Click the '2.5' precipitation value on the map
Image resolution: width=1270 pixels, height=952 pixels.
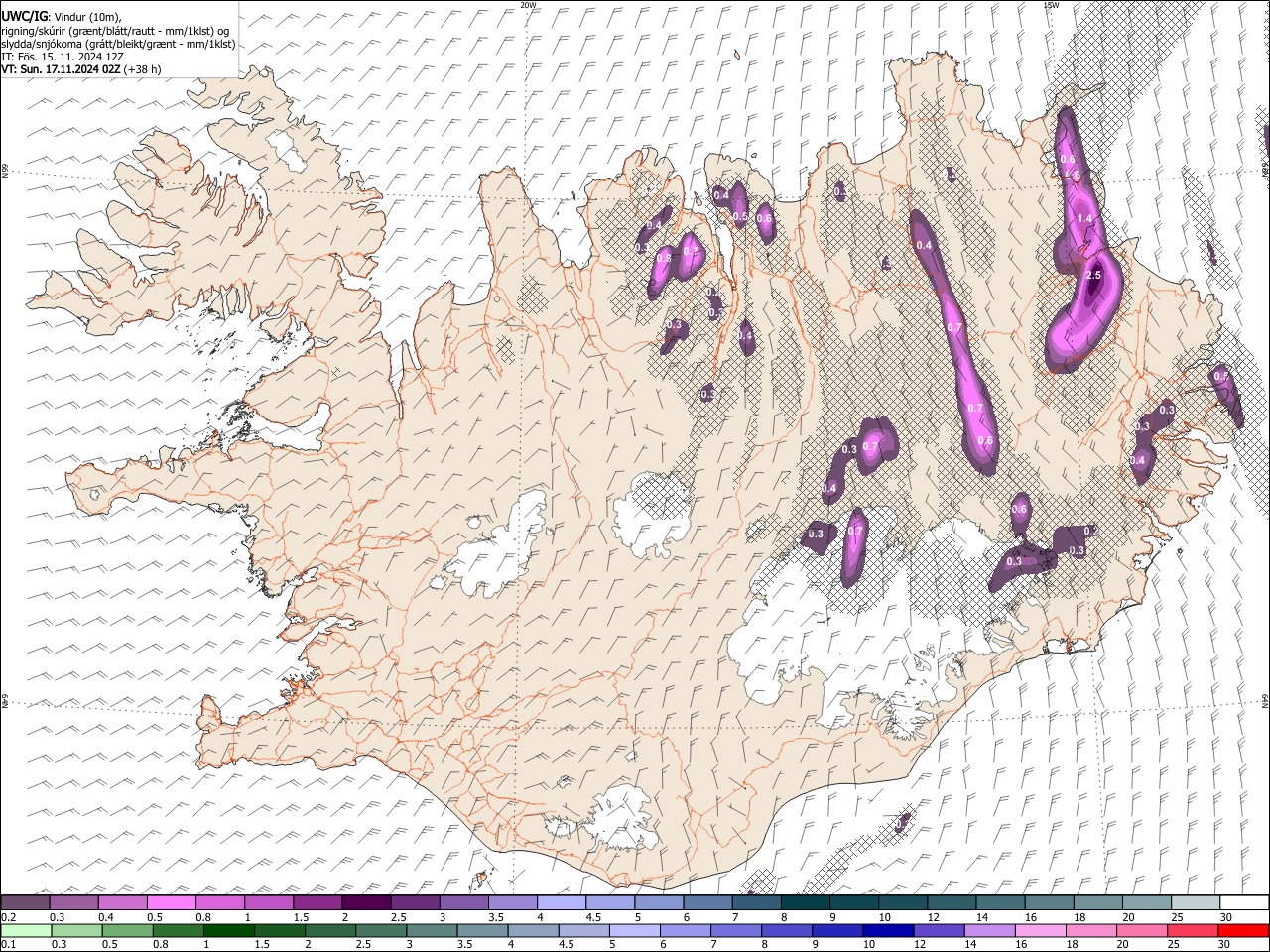[1093, 275]
